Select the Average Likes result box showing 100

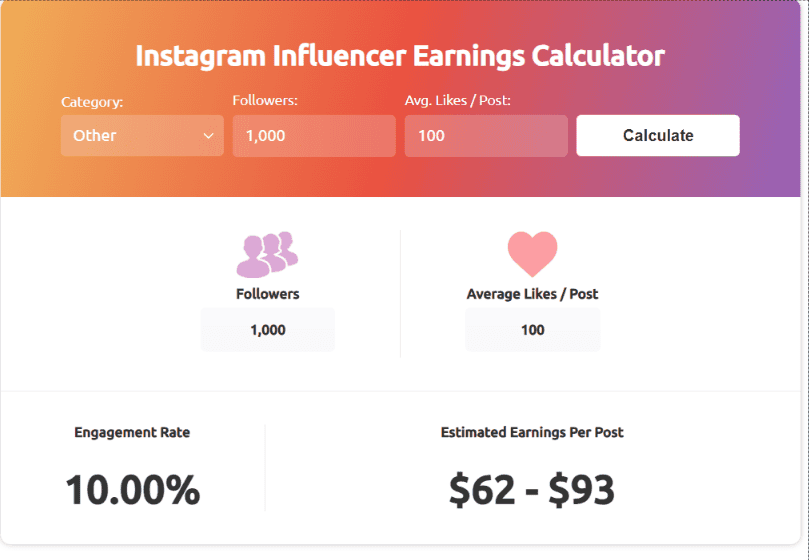click(x=532, y=330)
